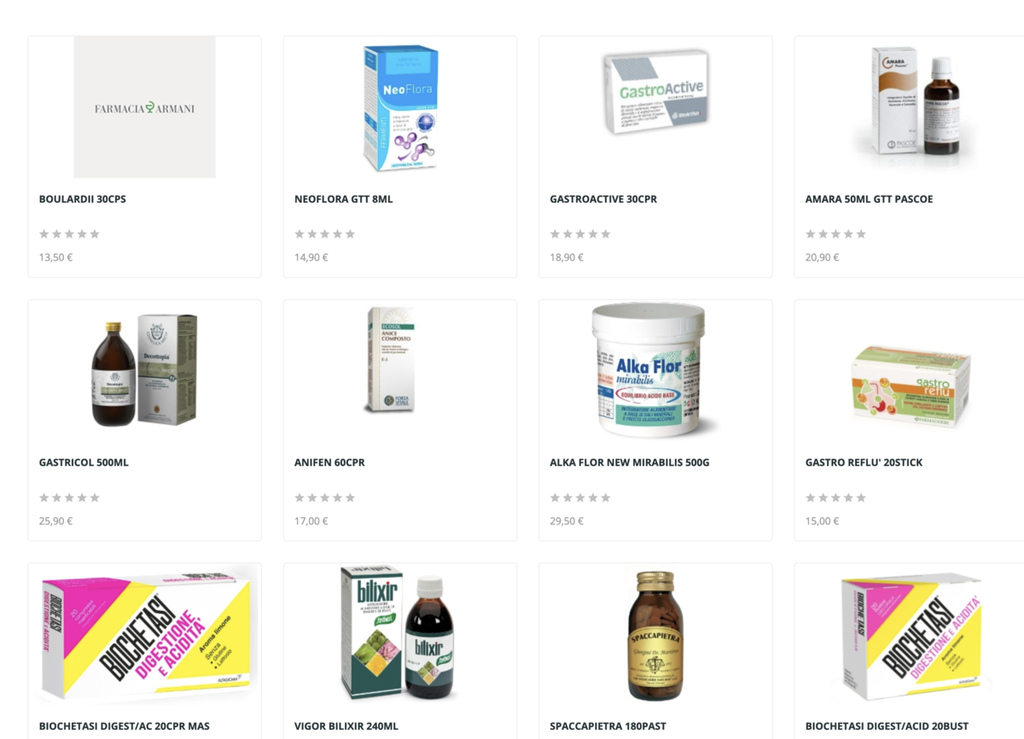The width and height of the screenshot is (1024, 739).
Task: Open ANIFEN 60CPR product title
Action: coord(330,462)
